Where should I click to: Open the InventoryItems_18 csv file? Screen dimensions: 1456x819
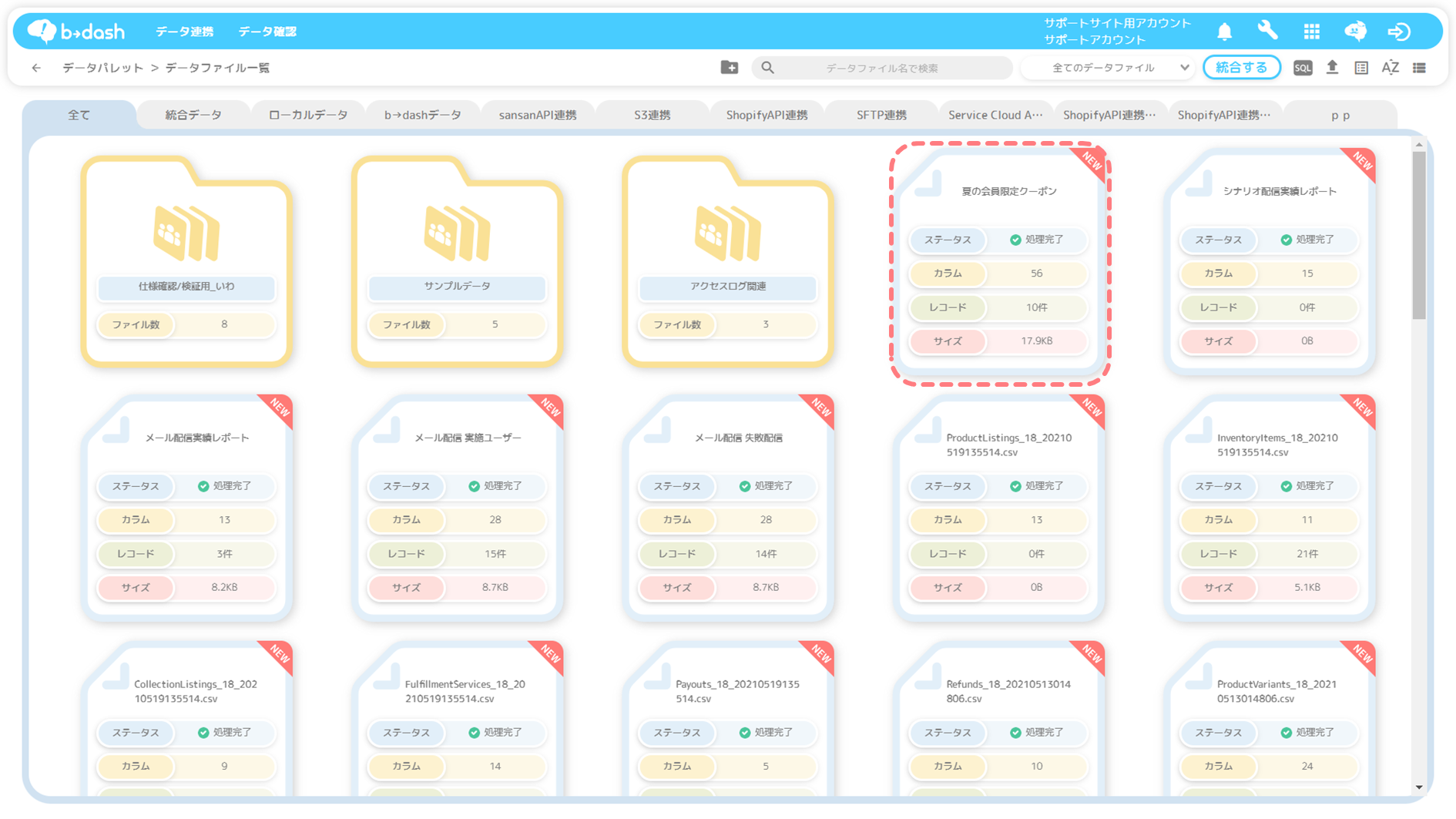pyautogui.click(x=1270, y=509)
